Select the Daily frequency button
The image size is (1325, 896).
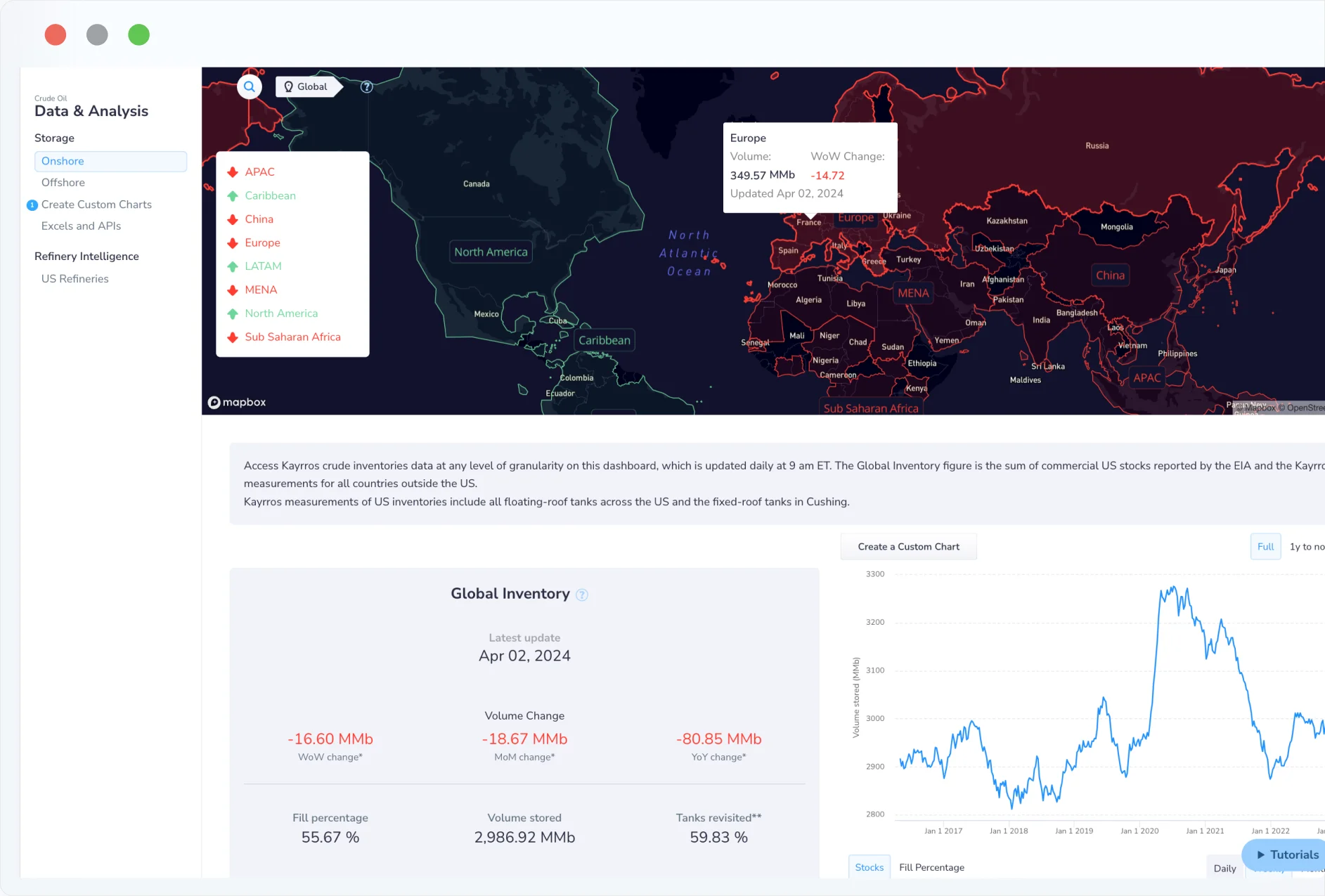(1224, 869)
